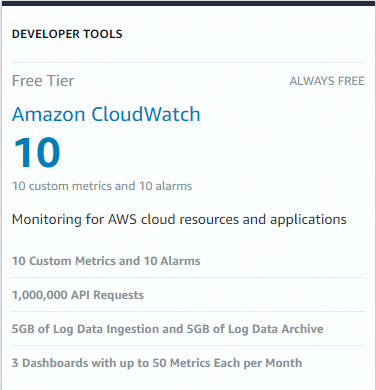The height and width of the screenshot is (390, 376).
Task: Click the '1,000,000 API Requests' row
Action: point(188,295)
